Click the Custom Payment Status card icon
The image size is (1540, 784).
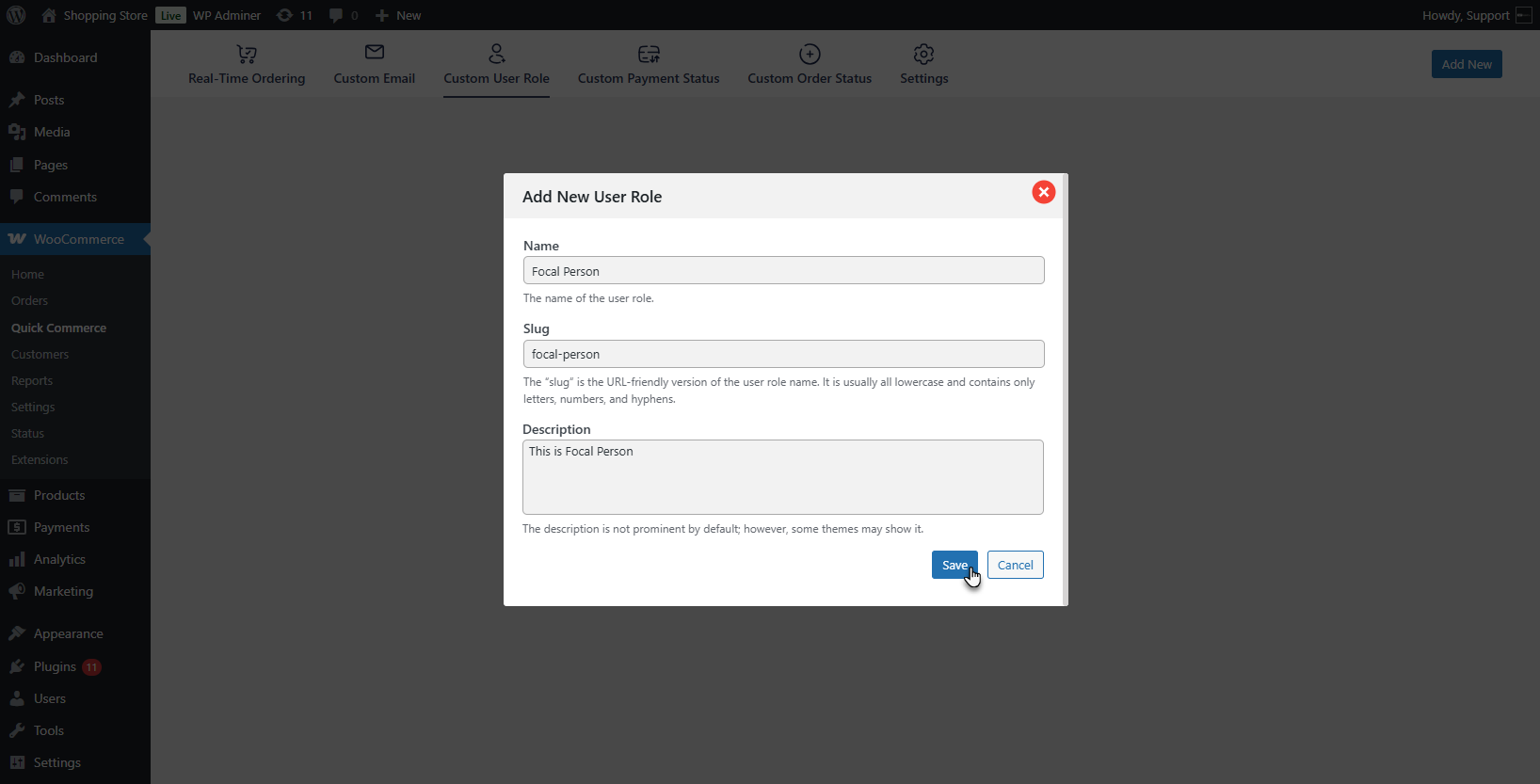pos(649,54)
